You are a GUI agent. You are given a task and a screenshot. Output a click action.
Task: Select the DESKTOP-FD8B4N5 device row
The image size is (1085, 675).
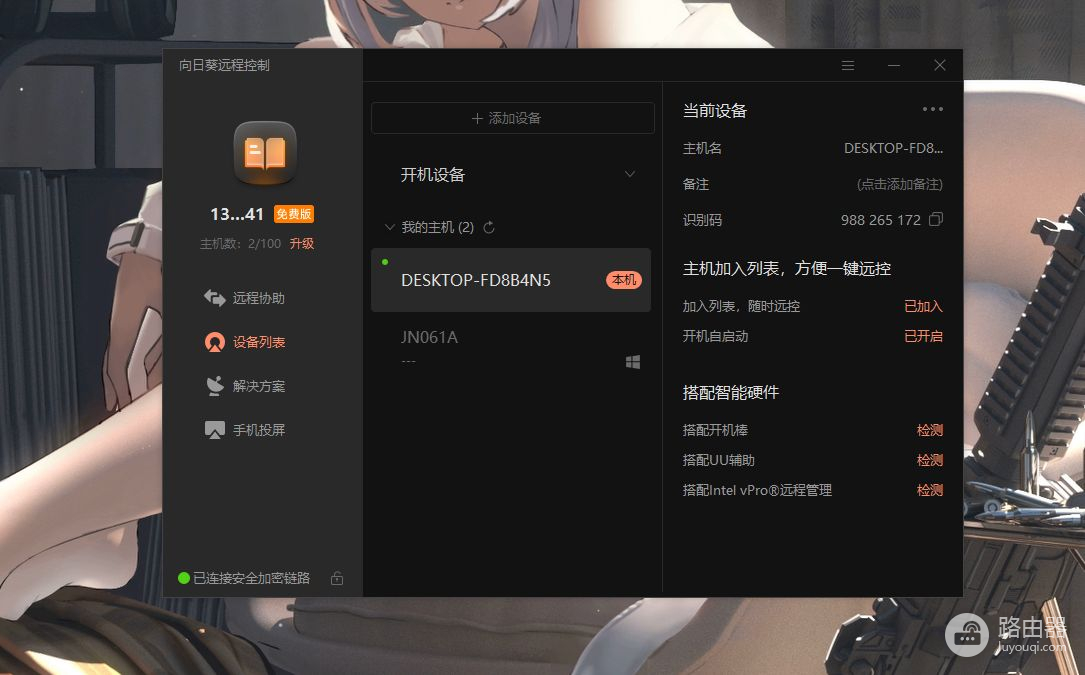click(511, 280)
